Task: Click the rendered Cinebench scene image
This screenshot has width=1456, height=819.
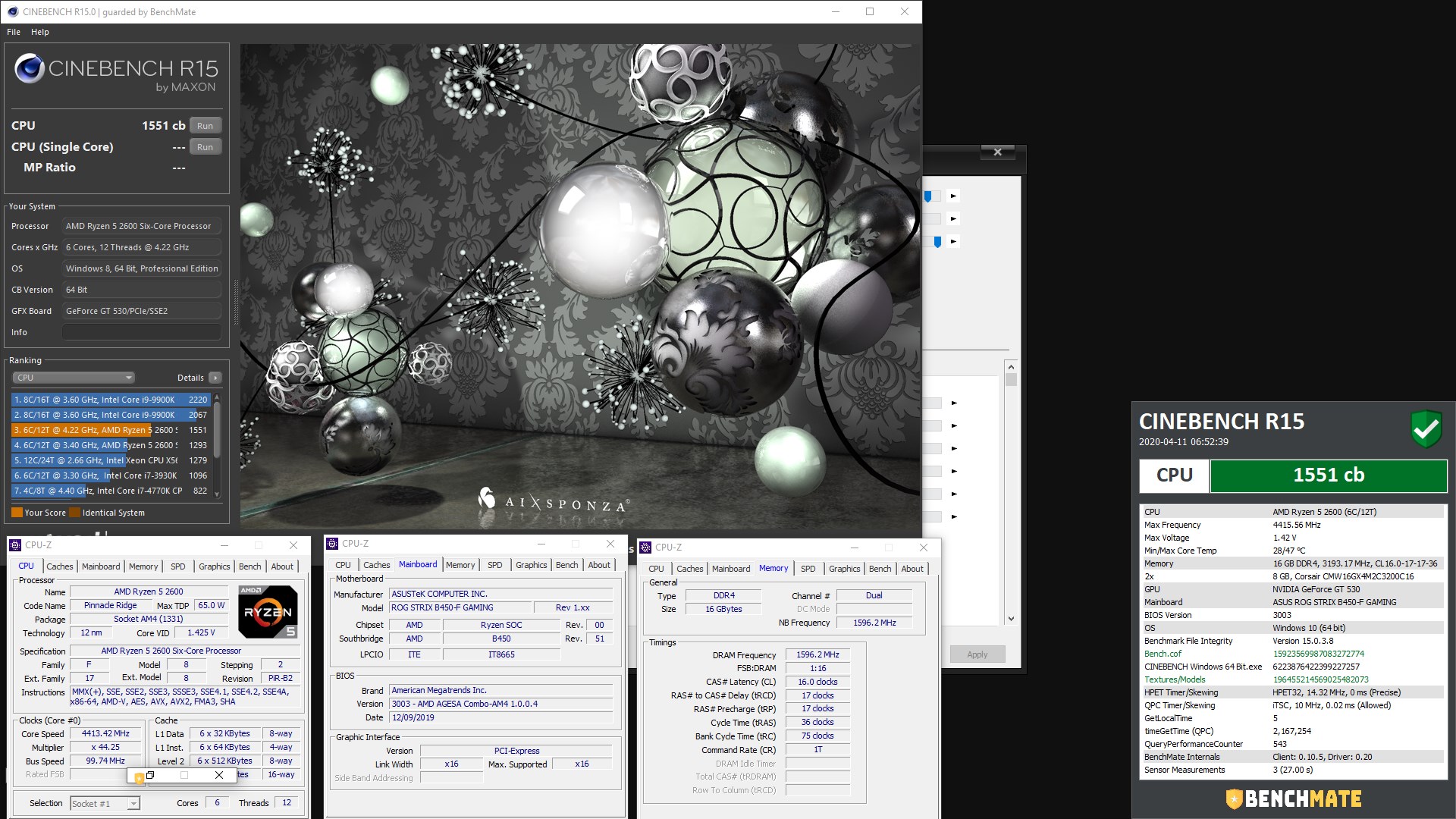Action: tap(580, 286)
